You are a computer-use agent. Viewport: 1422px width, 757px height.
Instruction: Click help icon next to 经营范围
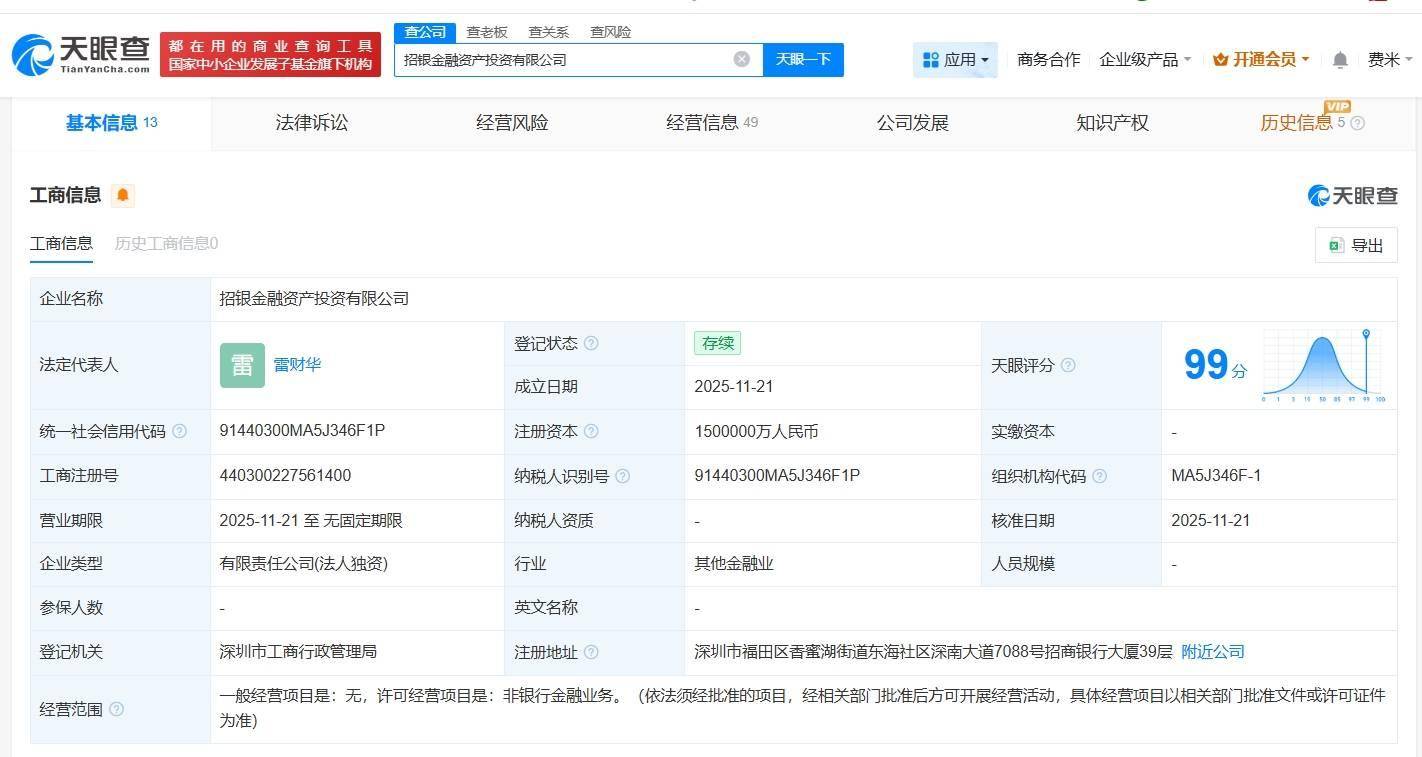tap(116, 709)
